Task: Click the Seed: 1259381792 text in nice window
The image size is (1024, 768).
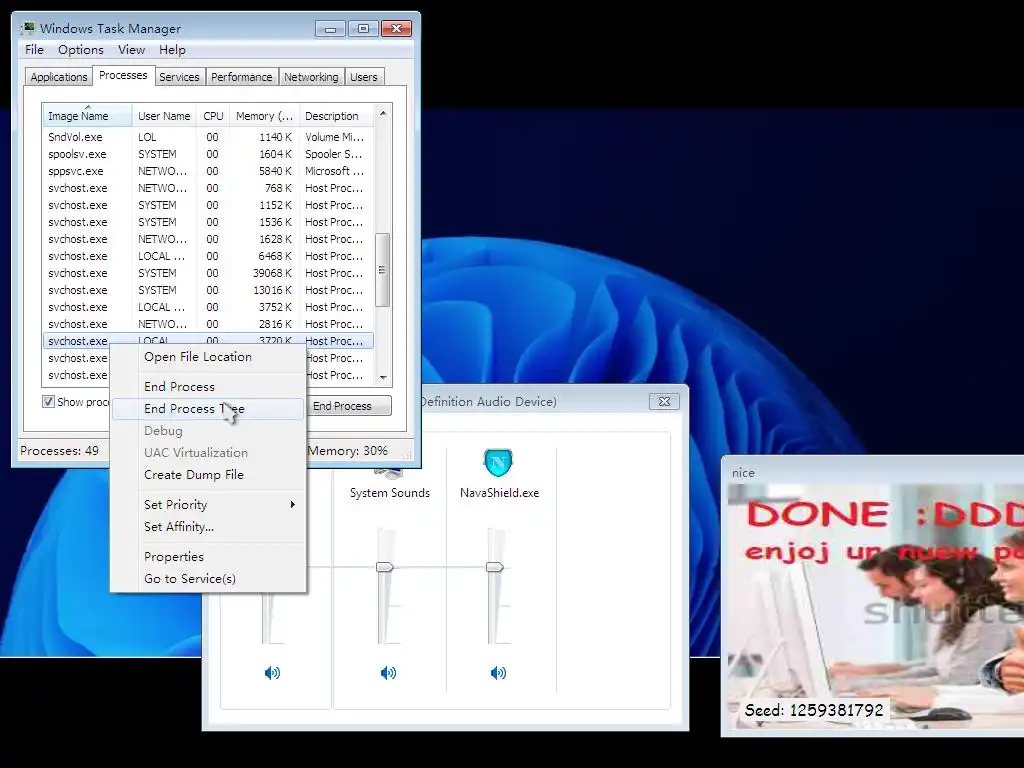Action: (814, 710)
